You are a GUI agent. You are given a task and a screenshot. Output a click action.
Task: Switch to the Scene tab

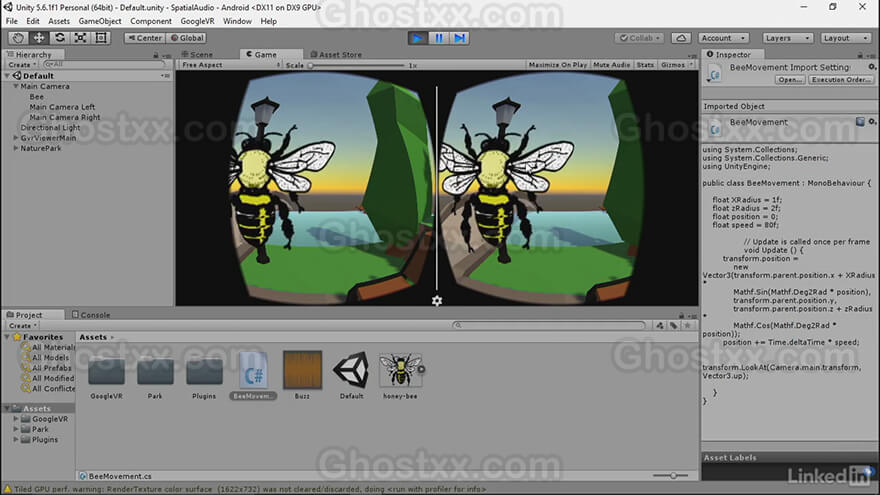pos(198,54)
